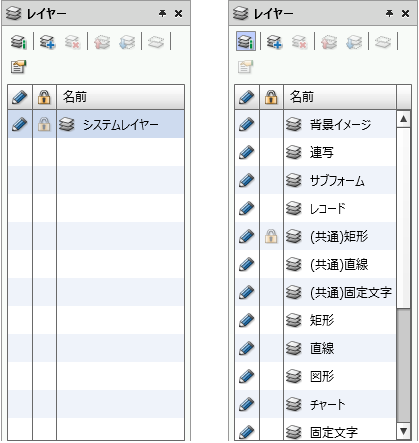Click add layer icon in left panel
Image resolution: width=419 pixels, height=443 pixels.
point(47,42)
